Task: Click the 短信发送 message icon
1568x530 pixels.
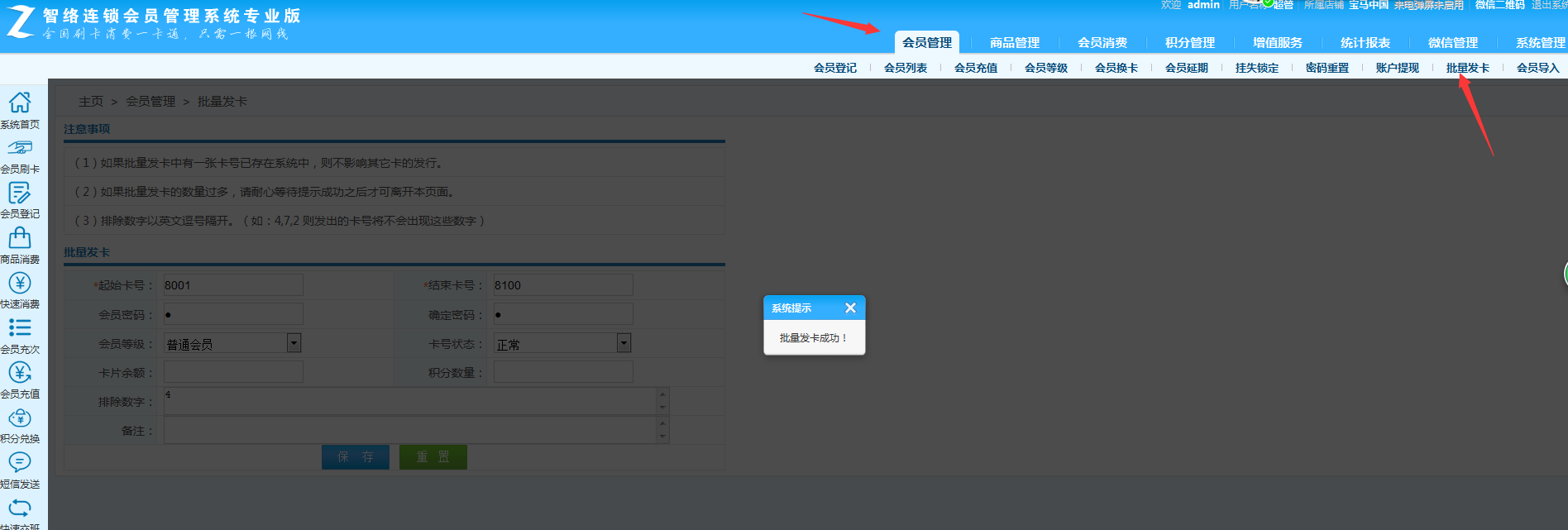Action: coord(20,462)
